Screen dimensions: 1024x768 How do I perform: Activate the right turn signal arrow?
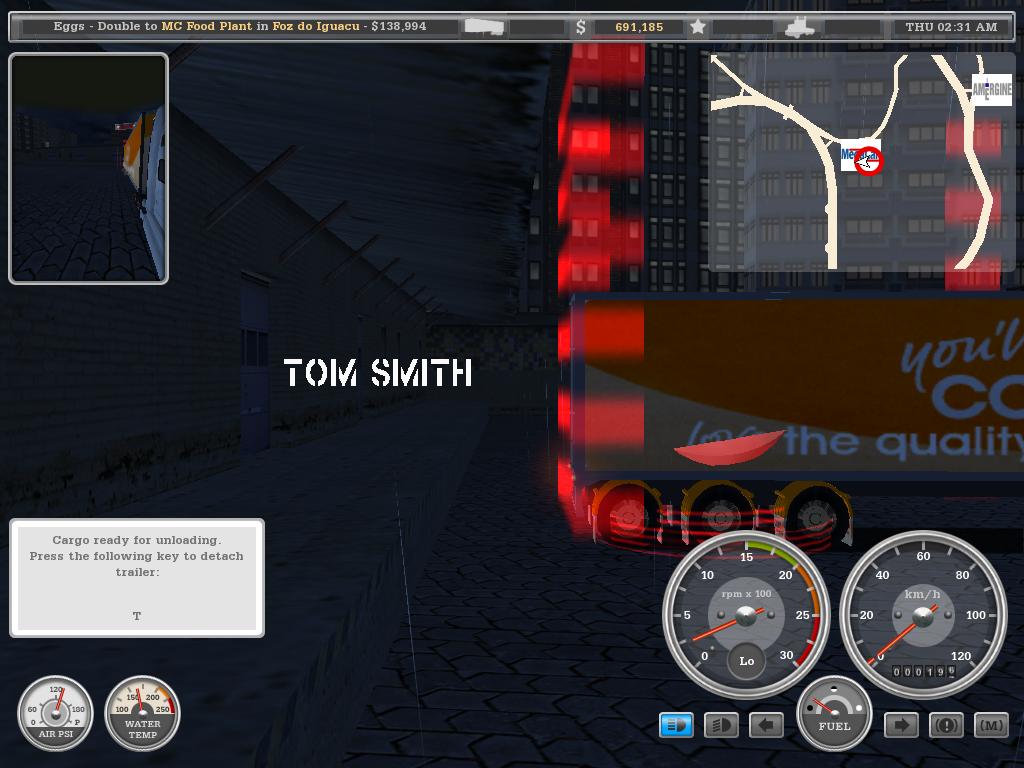901,725
